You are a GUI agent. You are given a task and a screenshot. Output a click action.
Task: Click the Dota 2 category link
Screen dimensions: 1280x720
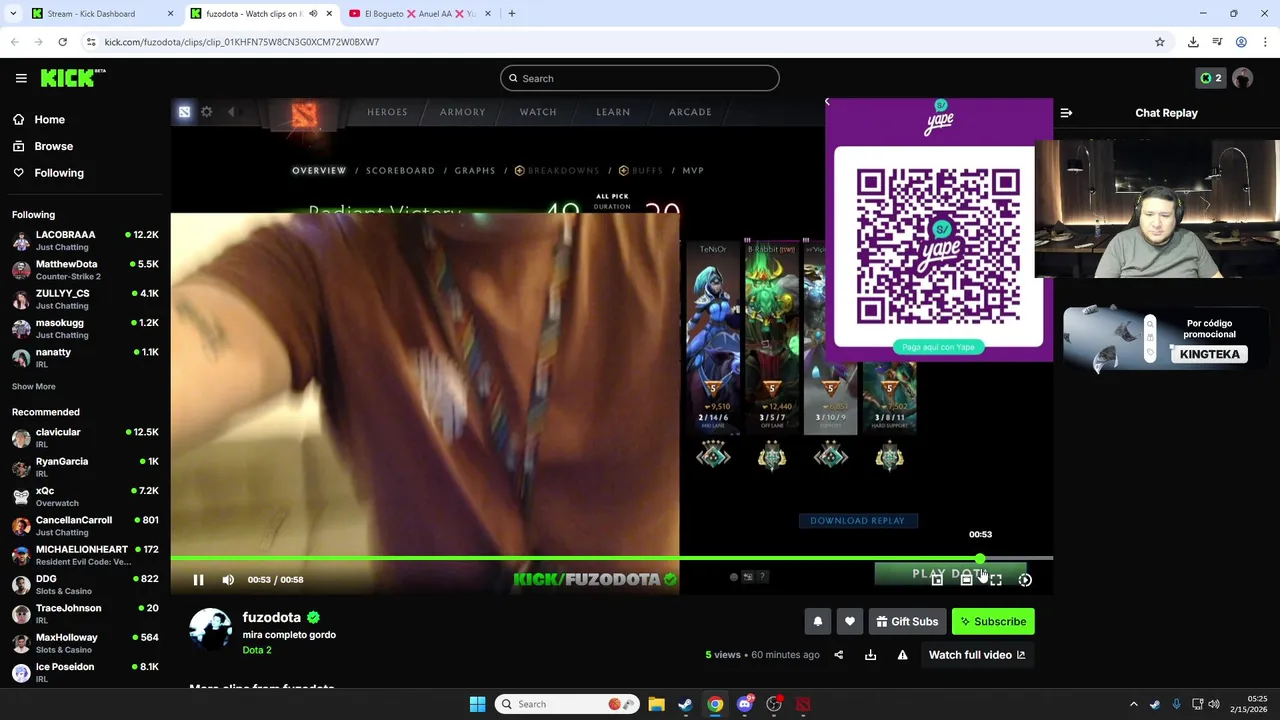[257, 650]
